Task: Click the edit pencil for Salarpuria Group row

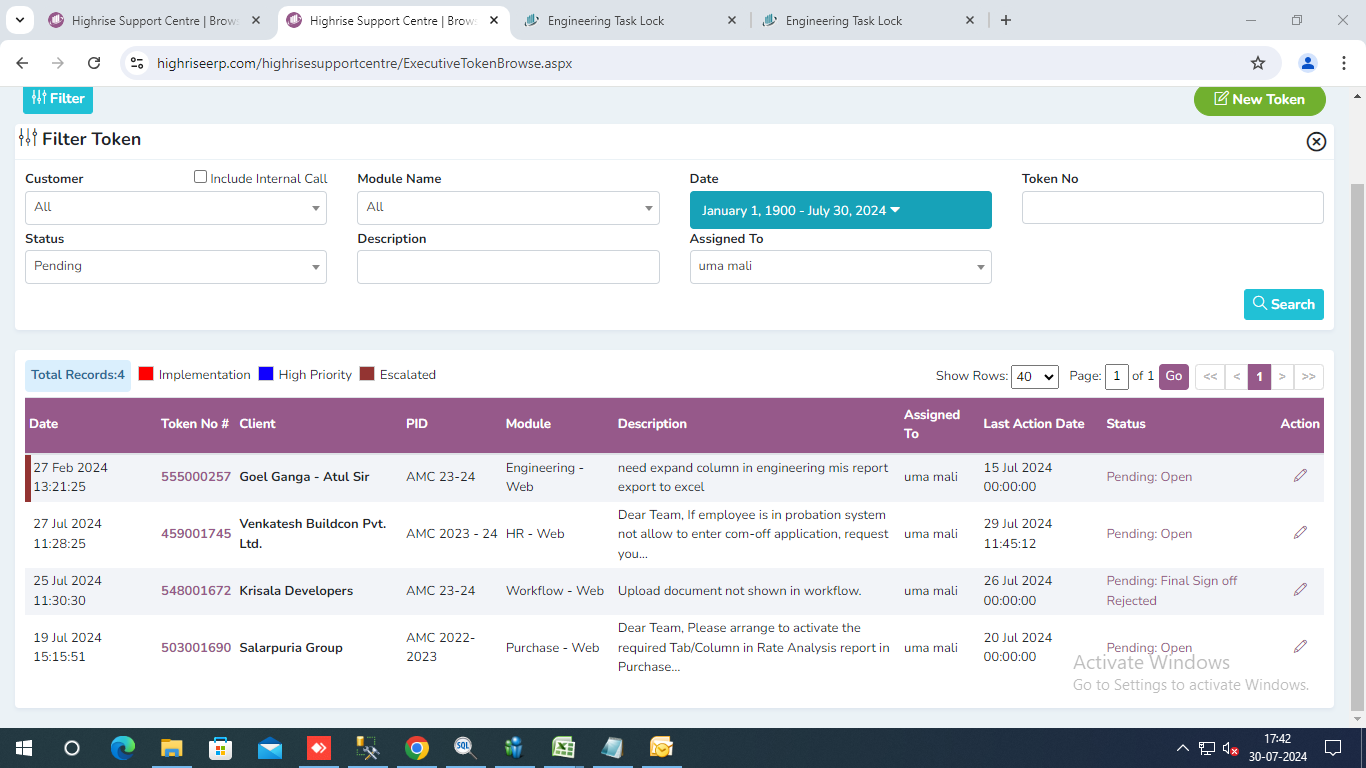Action: (1300, 647)
